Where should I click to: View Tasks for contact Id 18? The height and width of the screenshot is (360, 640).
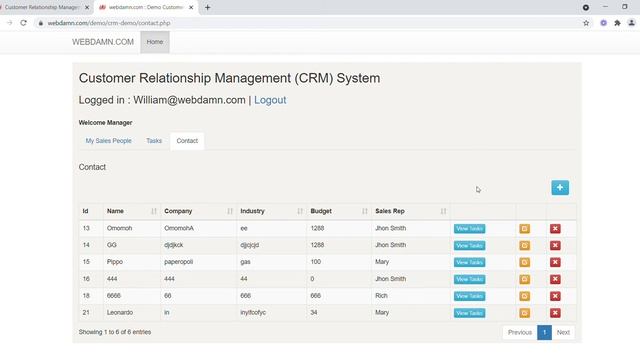pos(469,296)
